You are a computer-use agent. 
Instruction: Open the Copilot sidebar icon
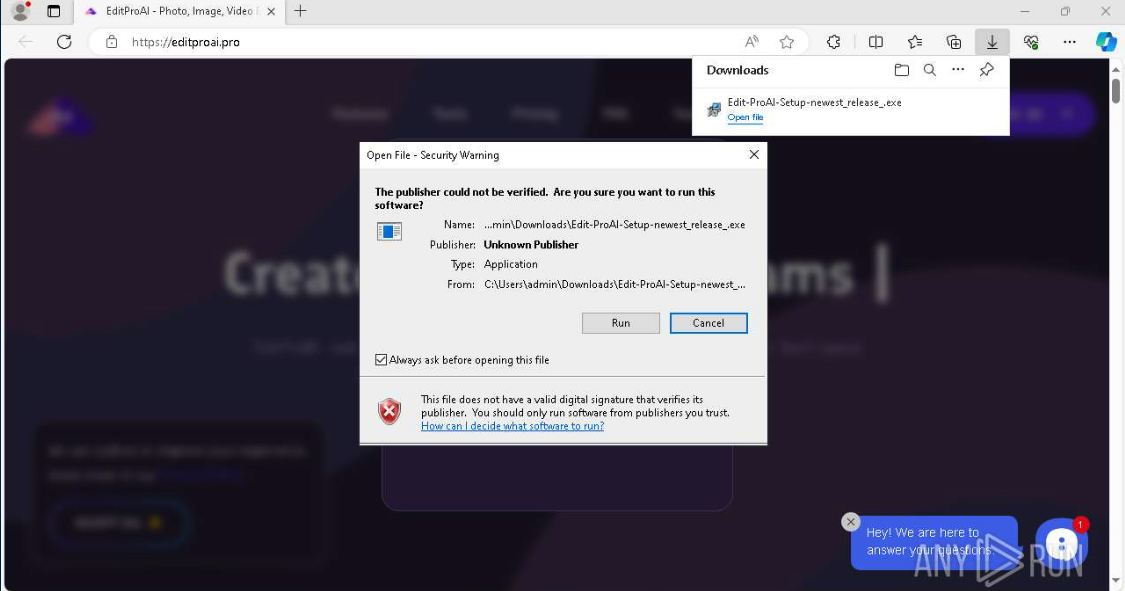[1106, 42]
